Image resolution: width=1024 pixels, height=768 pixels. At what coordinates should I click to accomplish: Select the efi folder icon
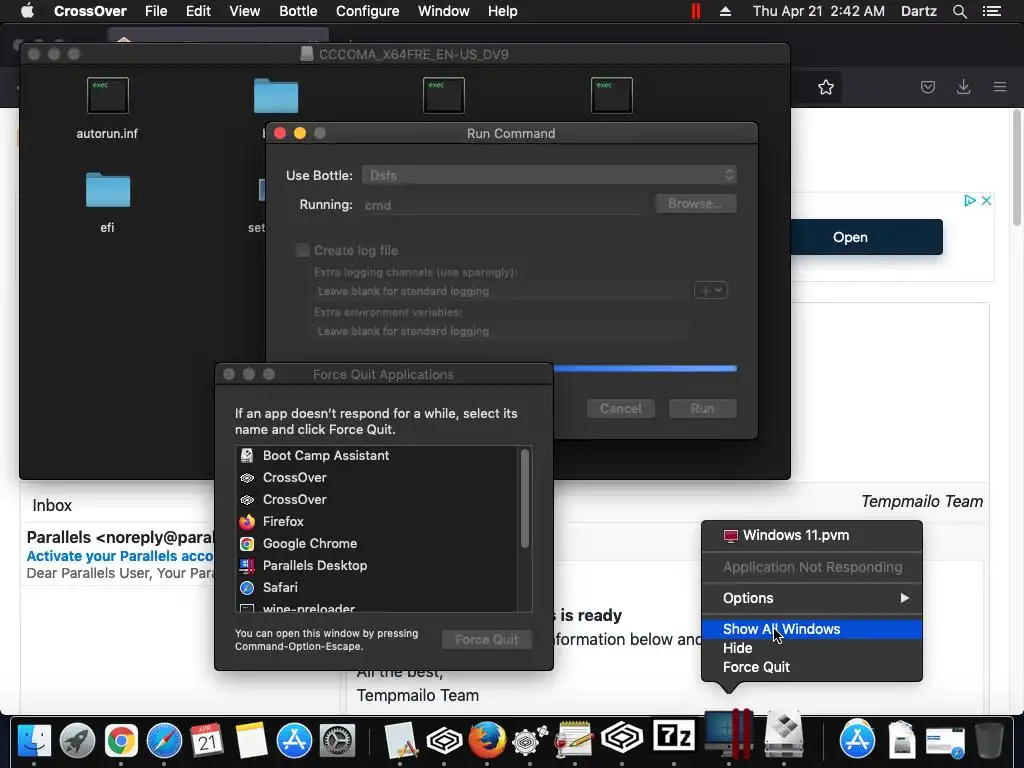pyautogui.click(x=108, y=190)
